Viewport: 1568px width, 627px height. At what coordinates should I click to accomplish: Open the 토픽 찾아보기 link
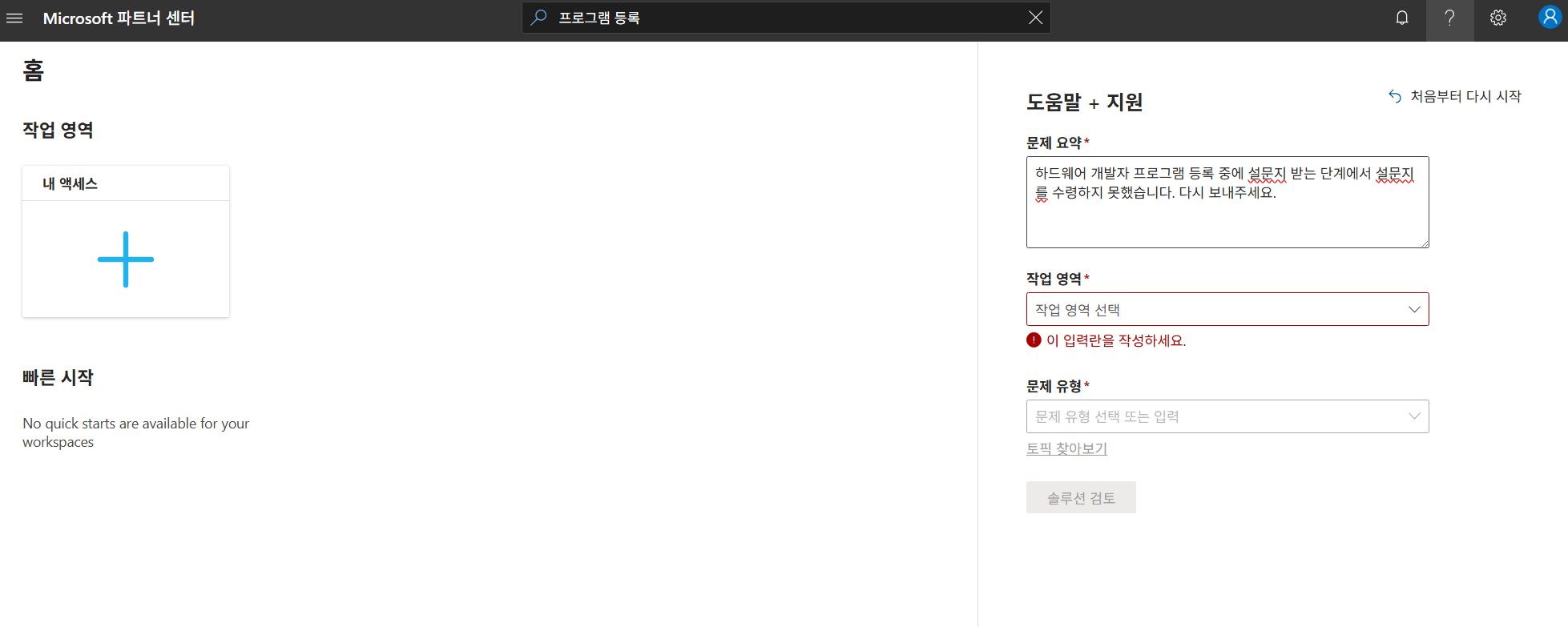pyautogui.click(x=1066, y=448)
